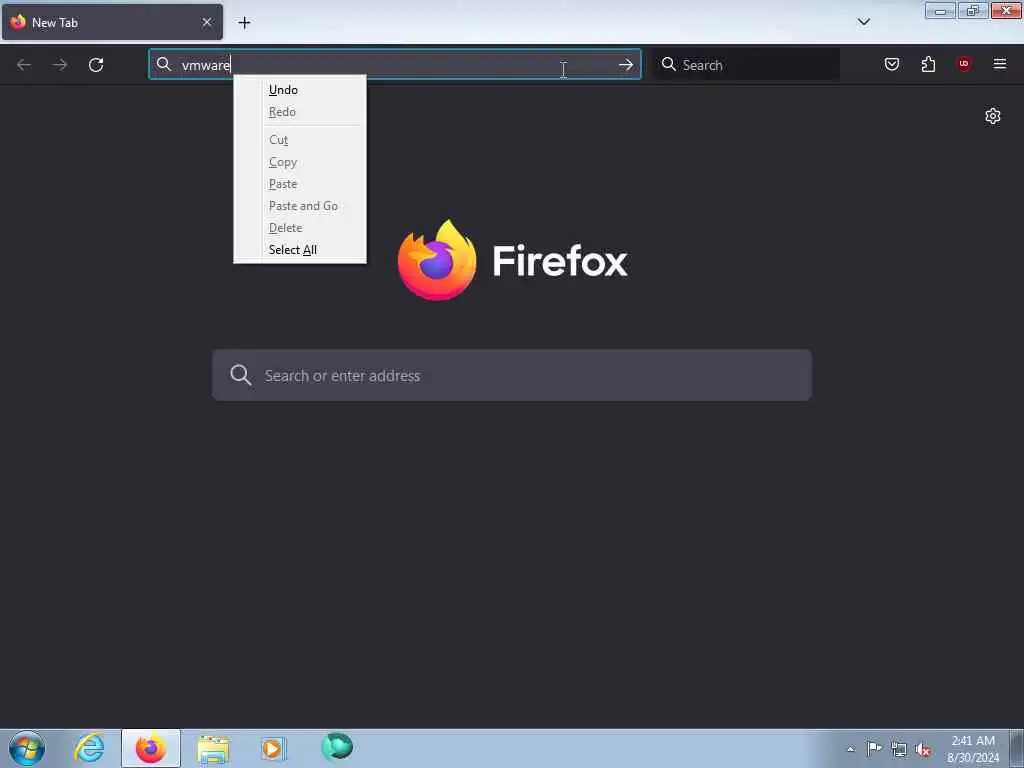Open the Extensions puzzle icon

pos(928,64)
